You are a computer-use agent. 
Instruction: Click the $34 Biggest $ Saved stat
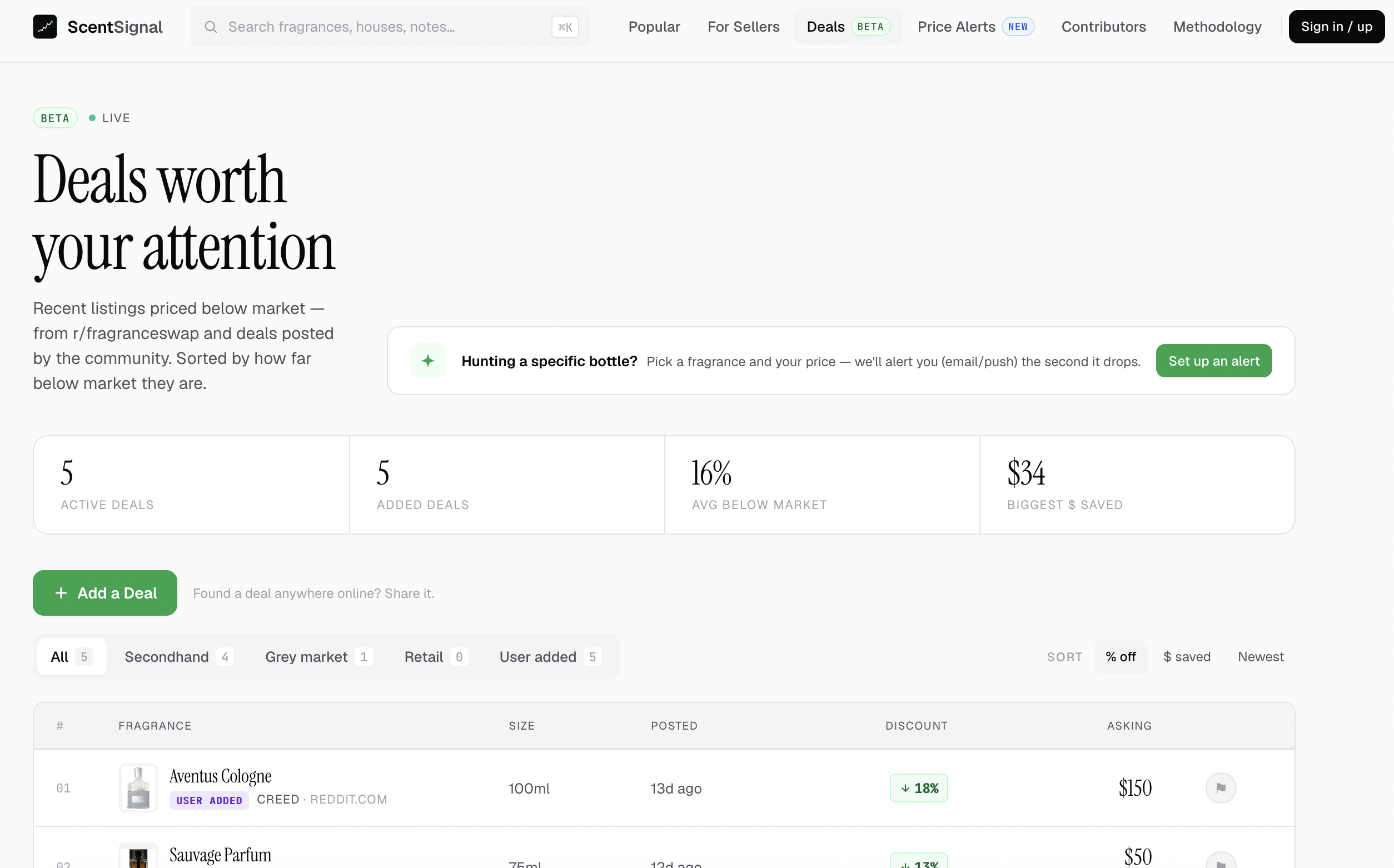pyautogui.click(x=1137, y=485)
